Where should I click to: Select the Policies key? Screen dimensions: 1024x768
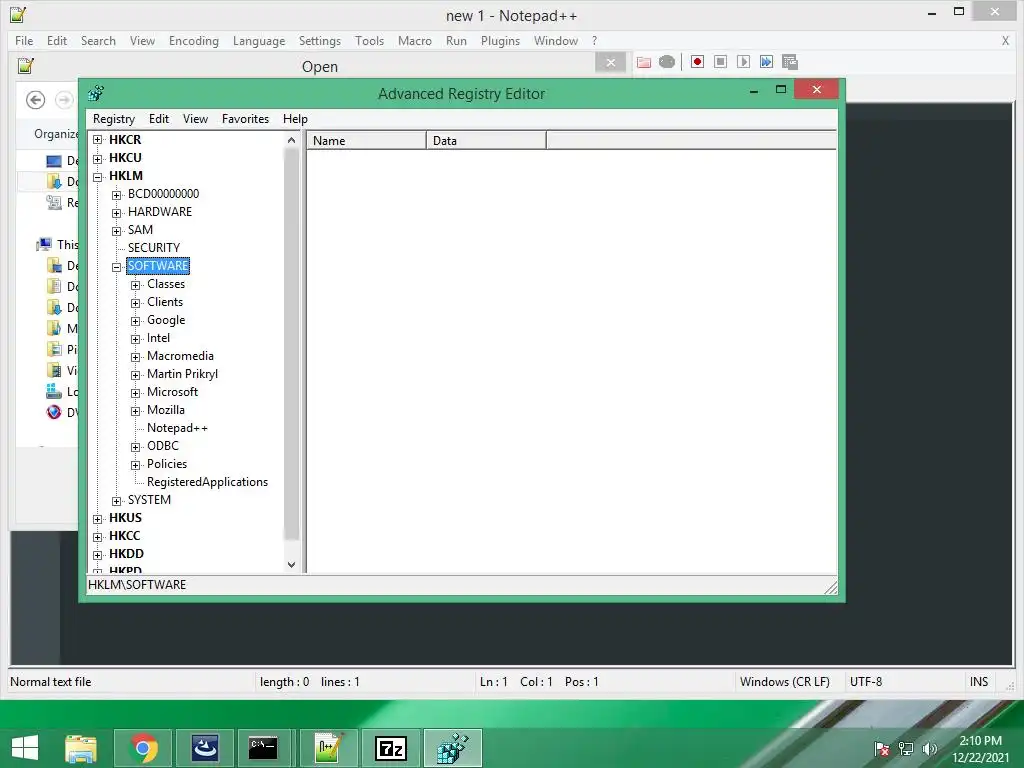point(167,464)
